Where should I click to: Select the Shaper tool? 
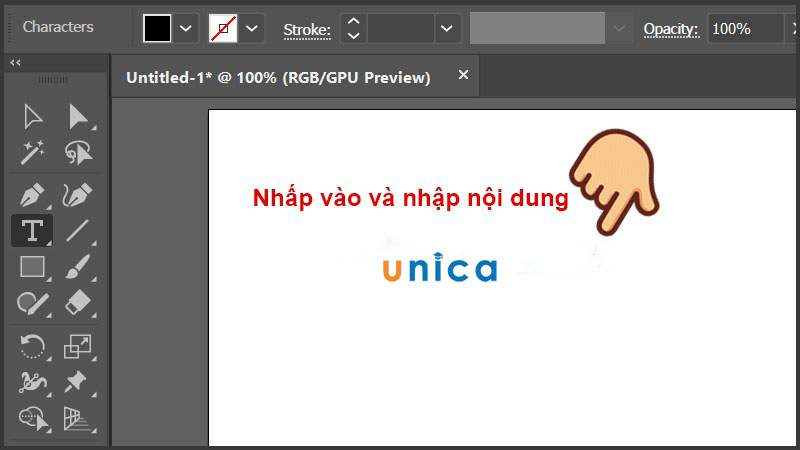(33, 304)
